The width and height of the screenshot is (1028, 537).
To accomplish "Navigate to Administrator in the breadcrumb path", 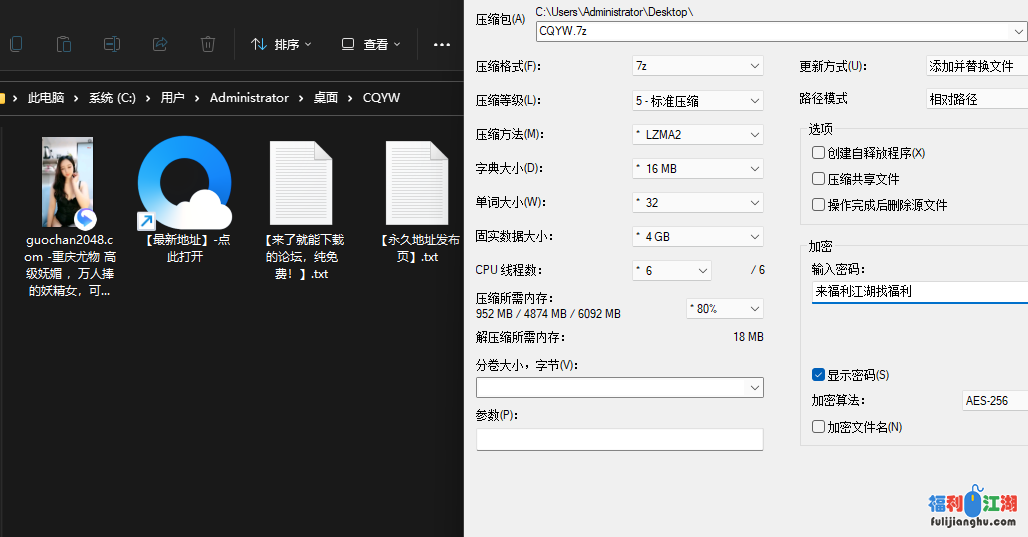I will click(249, 98).
